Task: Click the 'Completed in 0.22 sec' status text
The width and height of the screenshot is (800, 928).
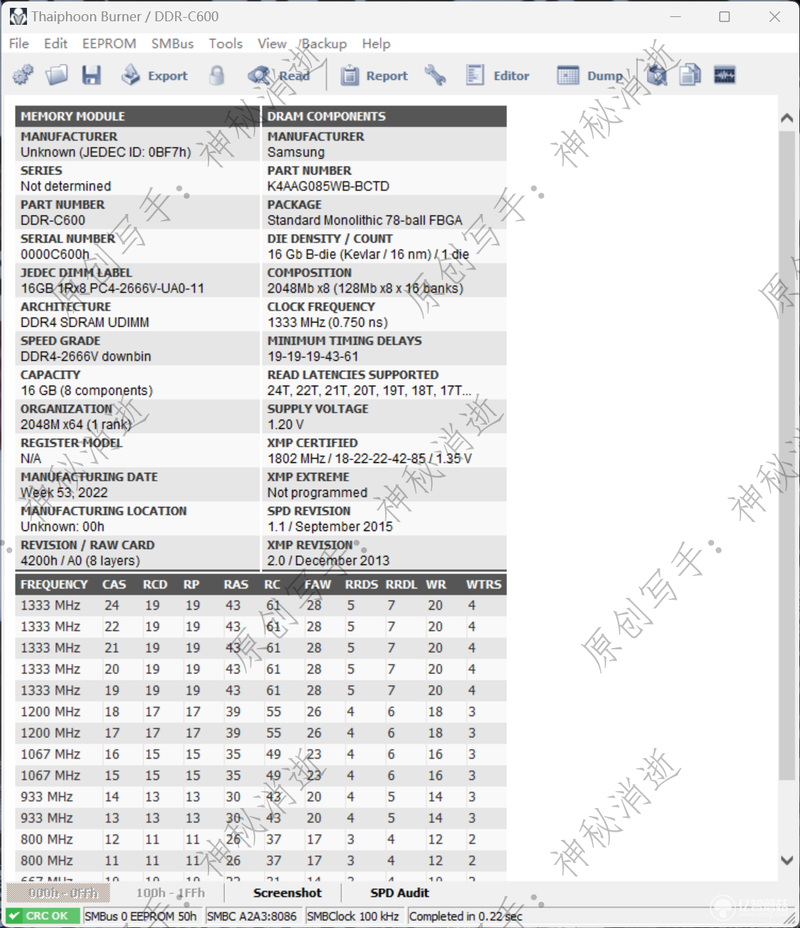Action: tap(465, 916)
